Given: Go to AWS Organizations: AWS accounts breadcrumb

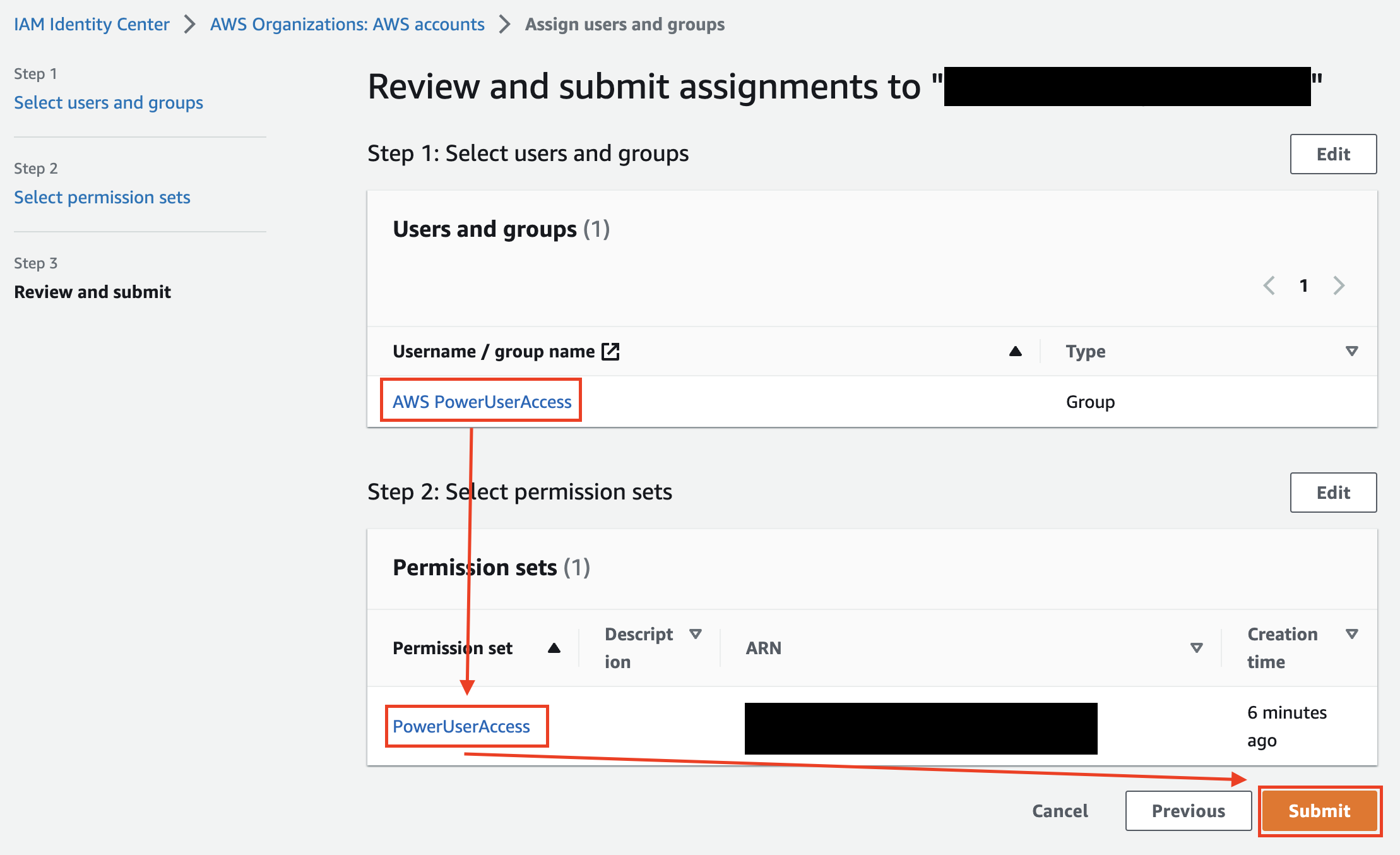Looking at the screenshot, I should click(347, 24).
